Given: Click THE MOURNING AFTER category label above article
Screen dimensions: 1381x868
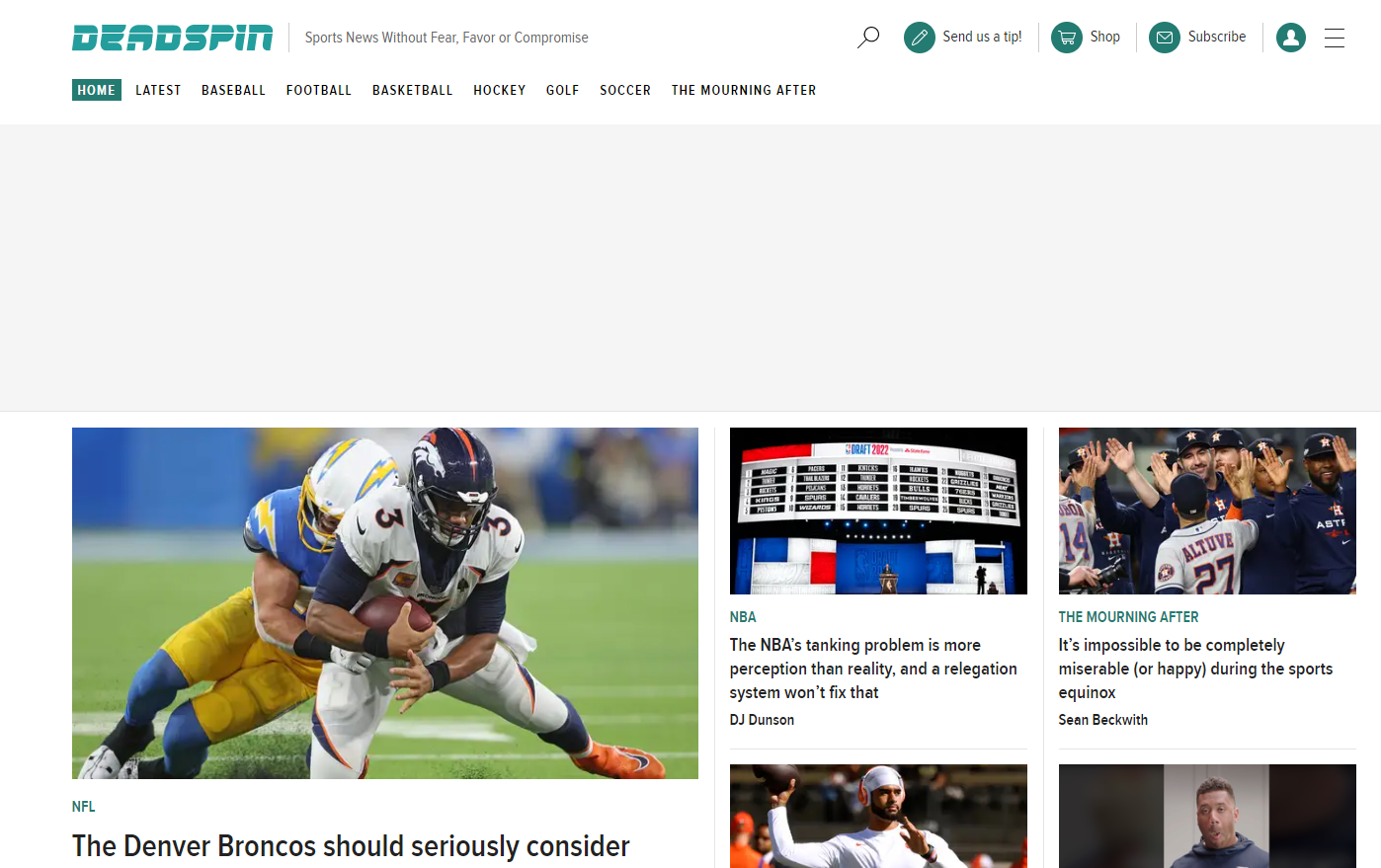Looking at the screenshot, I should pyautogui.click(x=1128, y=617).
